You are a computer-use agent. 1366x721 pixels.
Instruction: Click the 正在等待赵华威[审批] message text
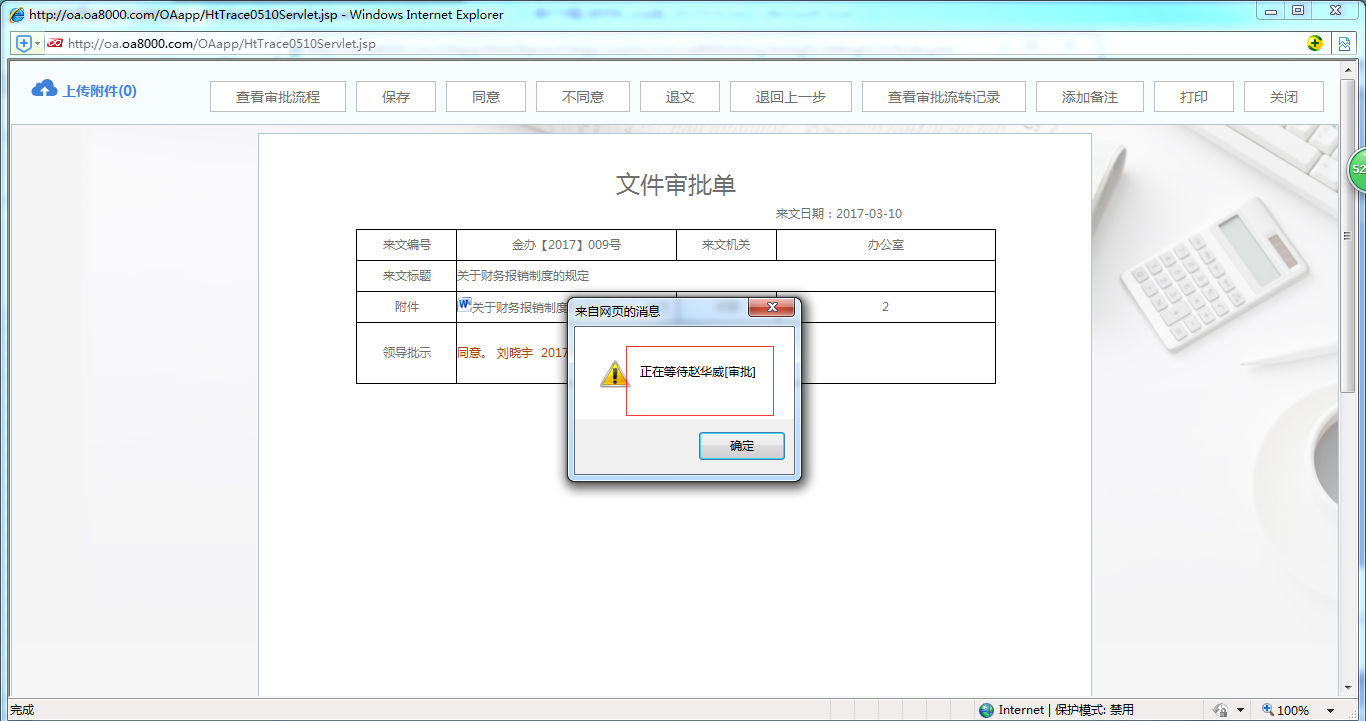[698, 372]
